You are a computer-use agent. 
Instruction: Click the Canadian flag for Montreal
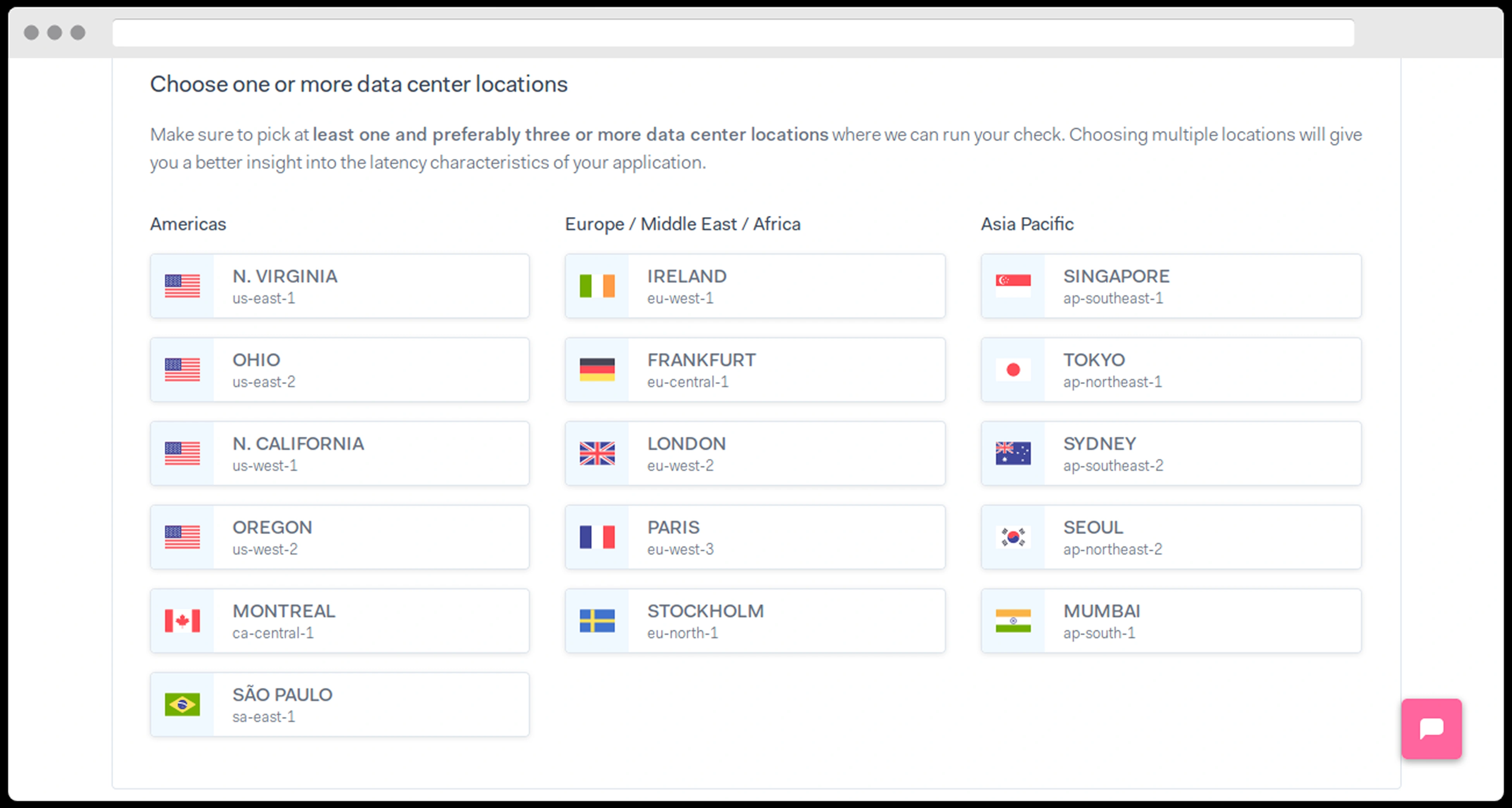(x=182, y=621)
